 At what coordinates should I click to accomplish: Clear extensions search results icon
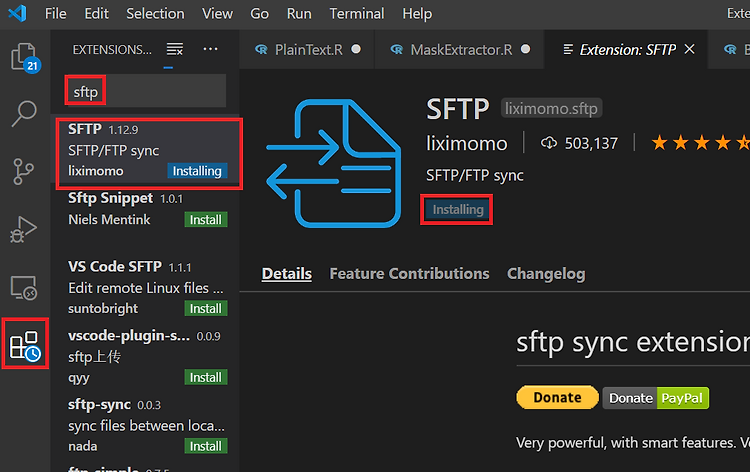point(175,49)
